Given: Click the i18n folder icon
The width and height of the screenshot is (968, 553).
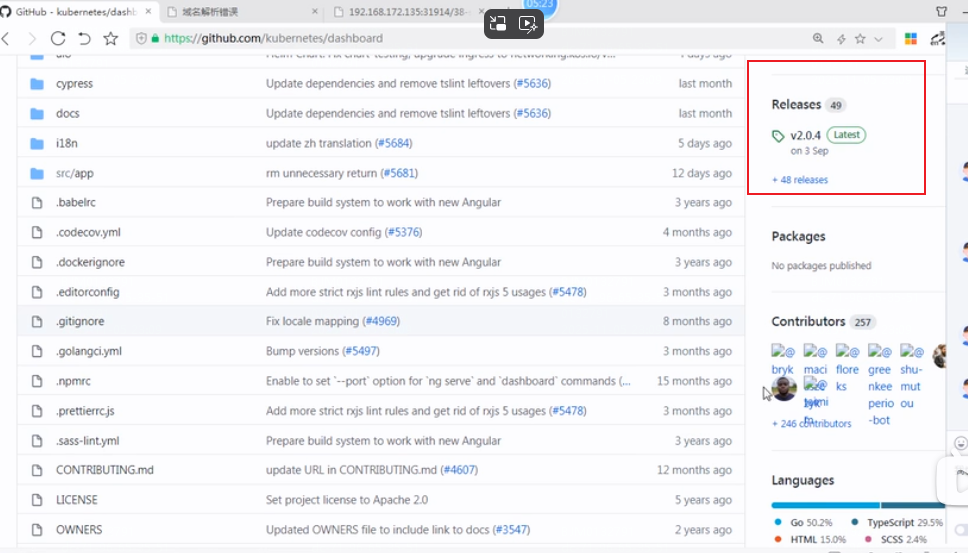Looking at the screenshot, I should (x=37, y=143).
